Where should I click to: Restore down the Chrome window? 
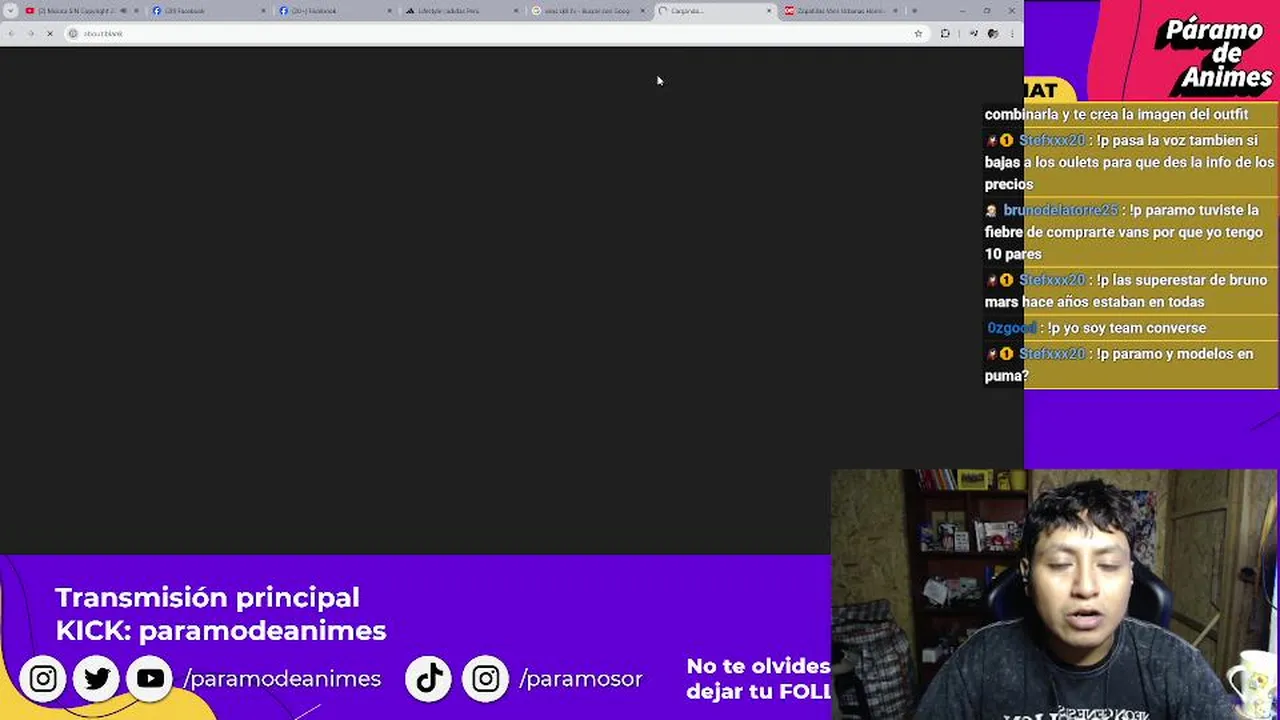click(x=987, y=11)
